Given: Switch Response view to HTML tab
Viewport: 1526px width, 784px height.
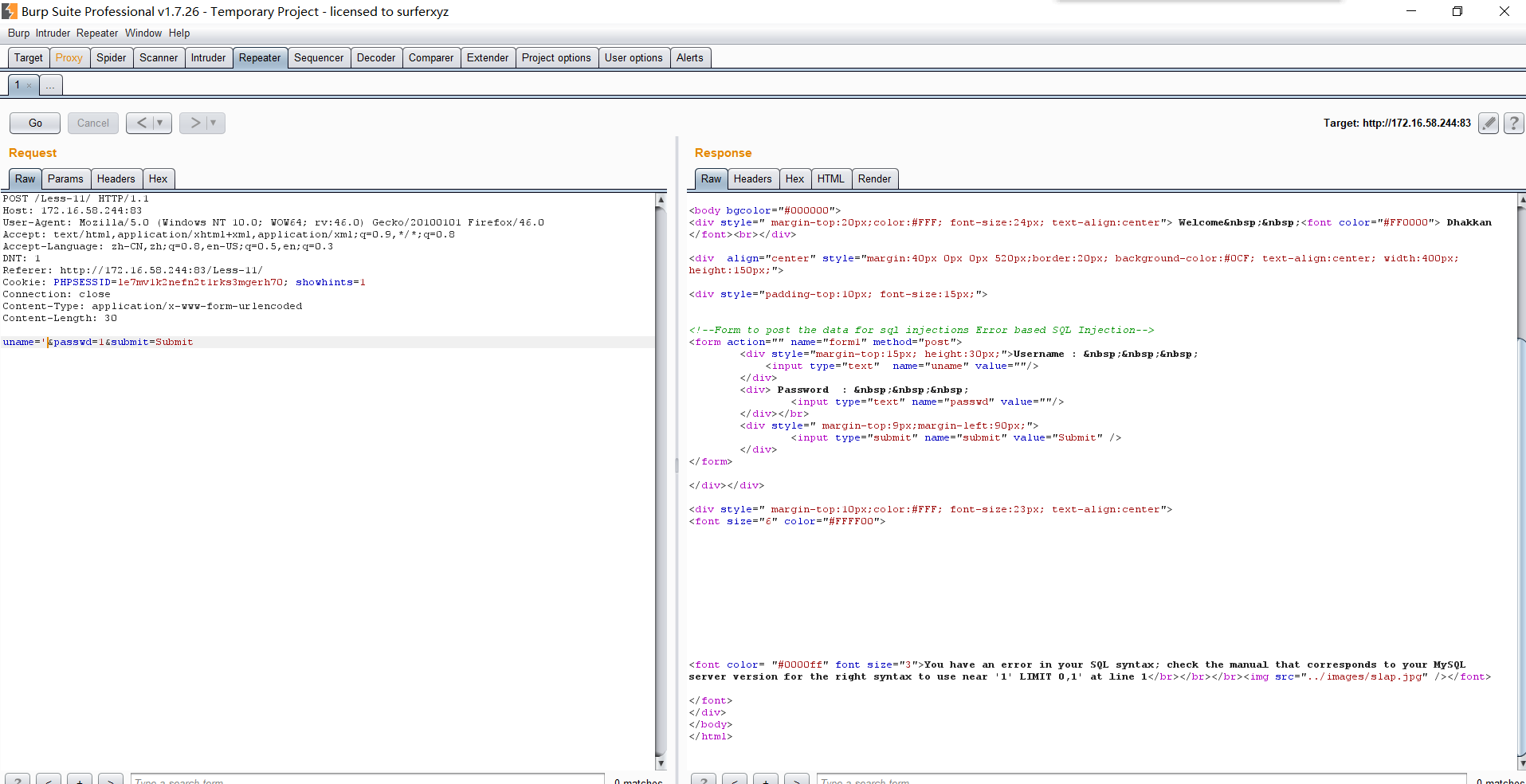Looking at the screenshot, I should pos(831,179).
